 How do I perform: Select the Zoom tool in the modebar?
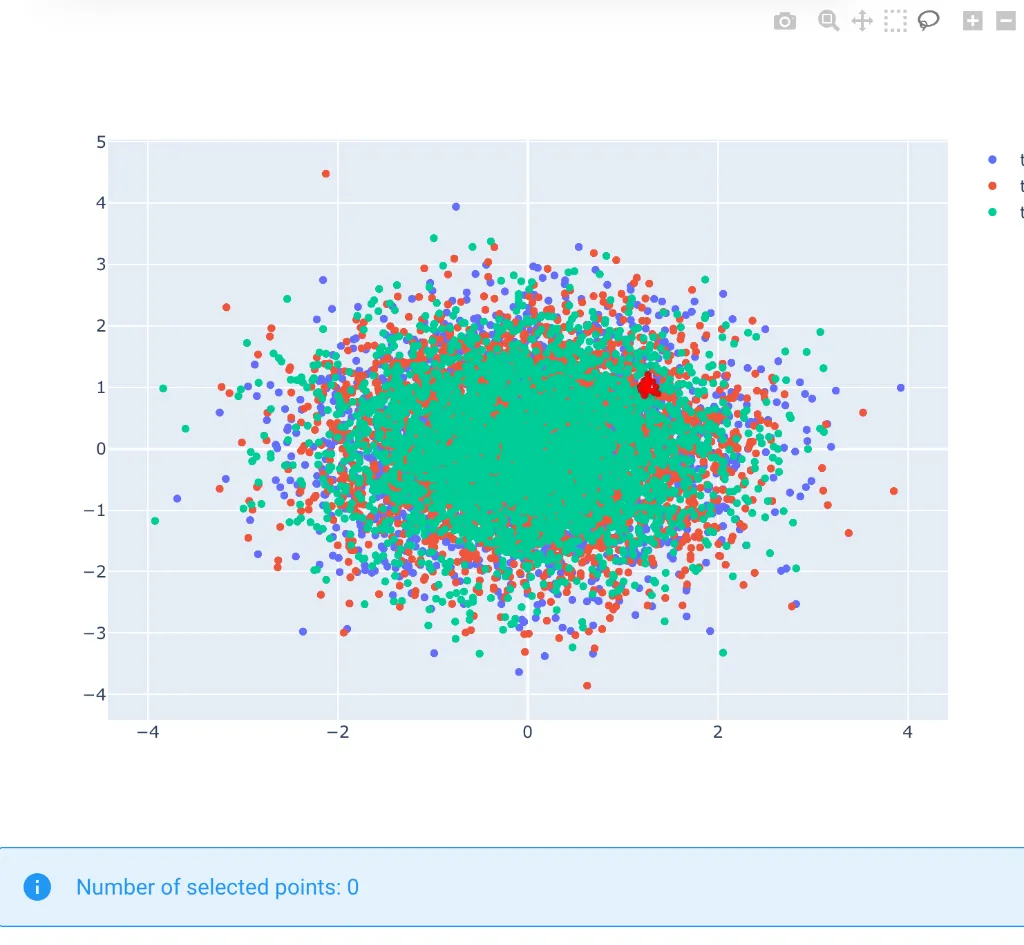[828, 21]
